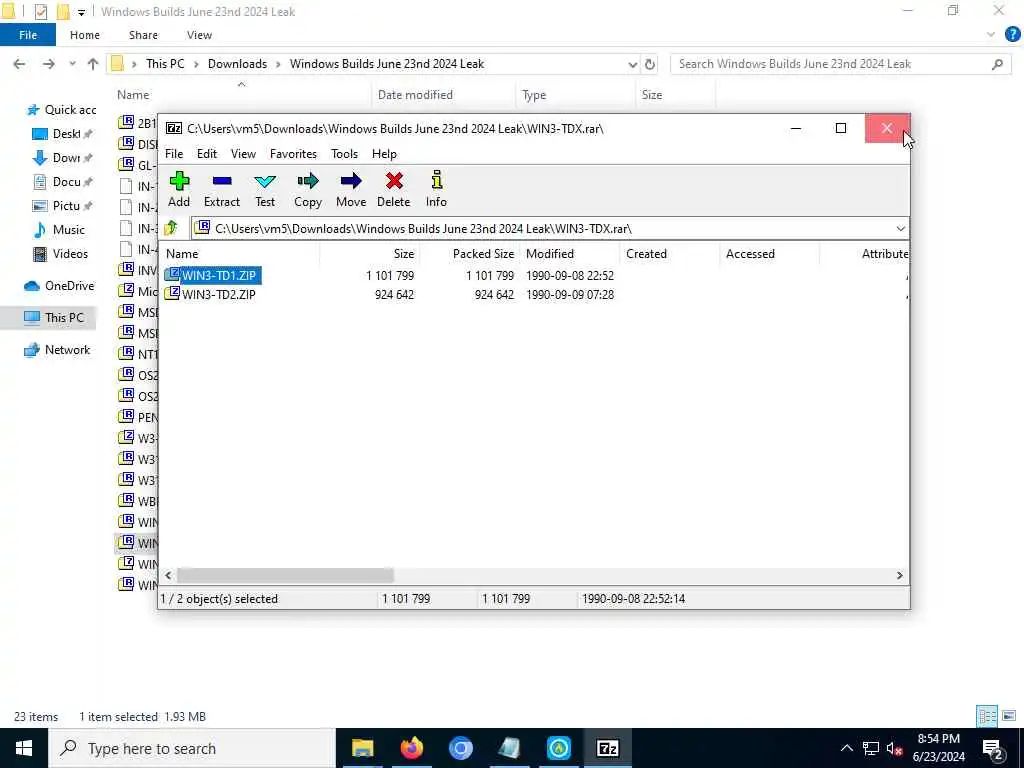Refresh the Explorer folder view
Viewport: 1024px width, 768px height.
click(x=650, y=64)
